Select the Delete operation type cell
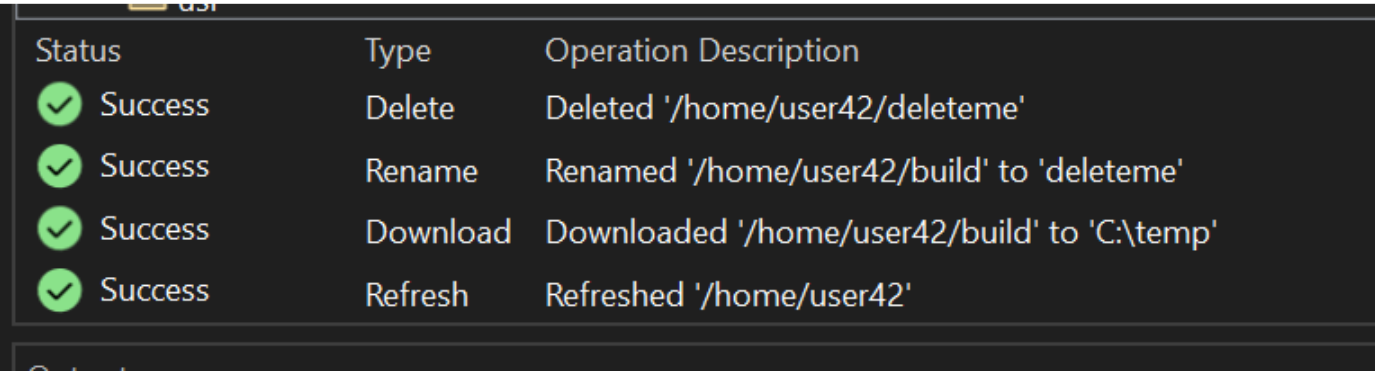Viewport: 1375px width, 376px height. click(x=410, y=108)
